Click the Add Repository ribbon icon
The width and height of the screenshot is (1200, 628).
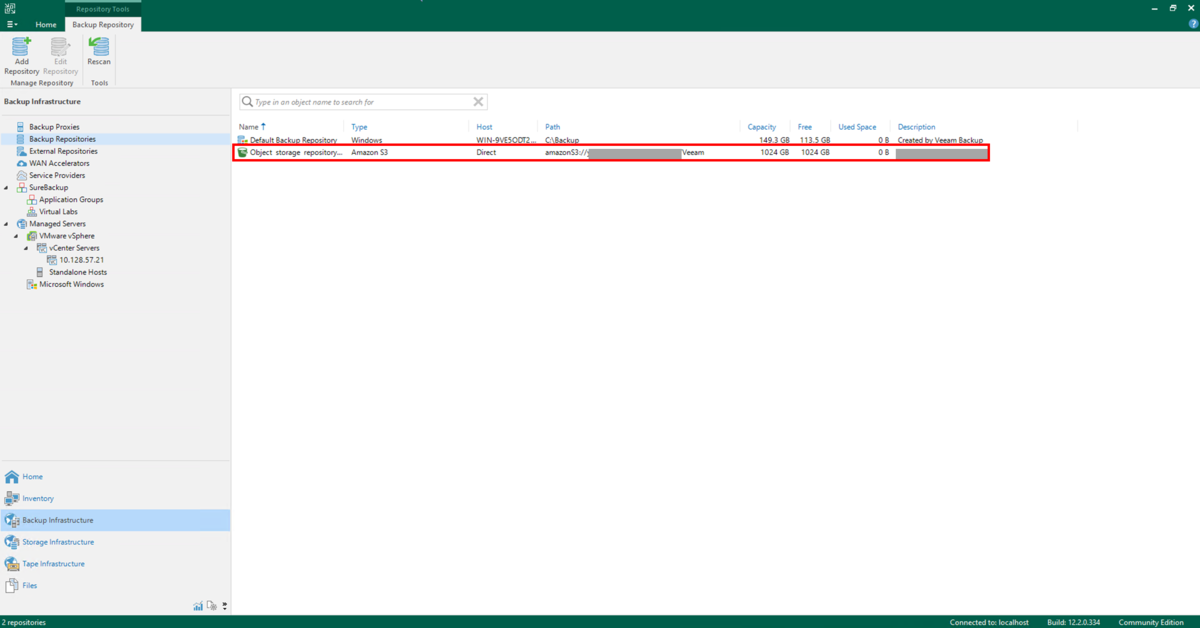[x=21, y=46]
